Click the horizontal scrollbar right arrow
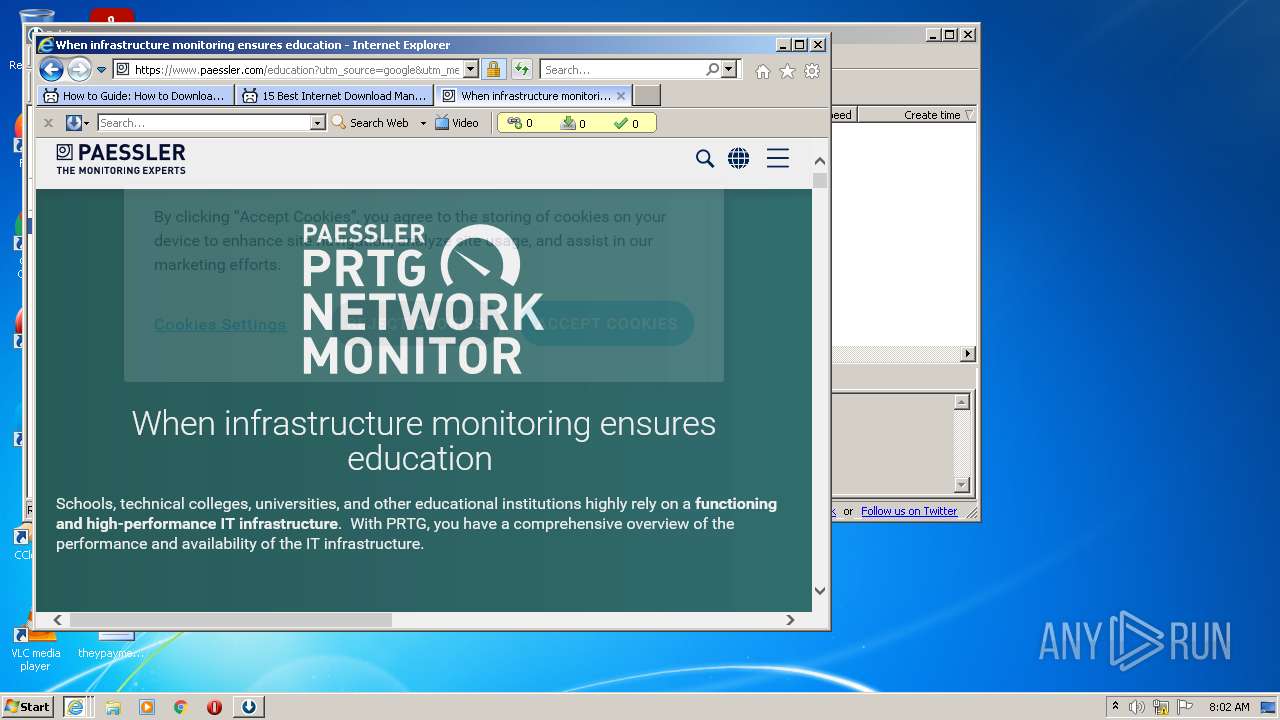1280x720 pixels. click(790, 620)
